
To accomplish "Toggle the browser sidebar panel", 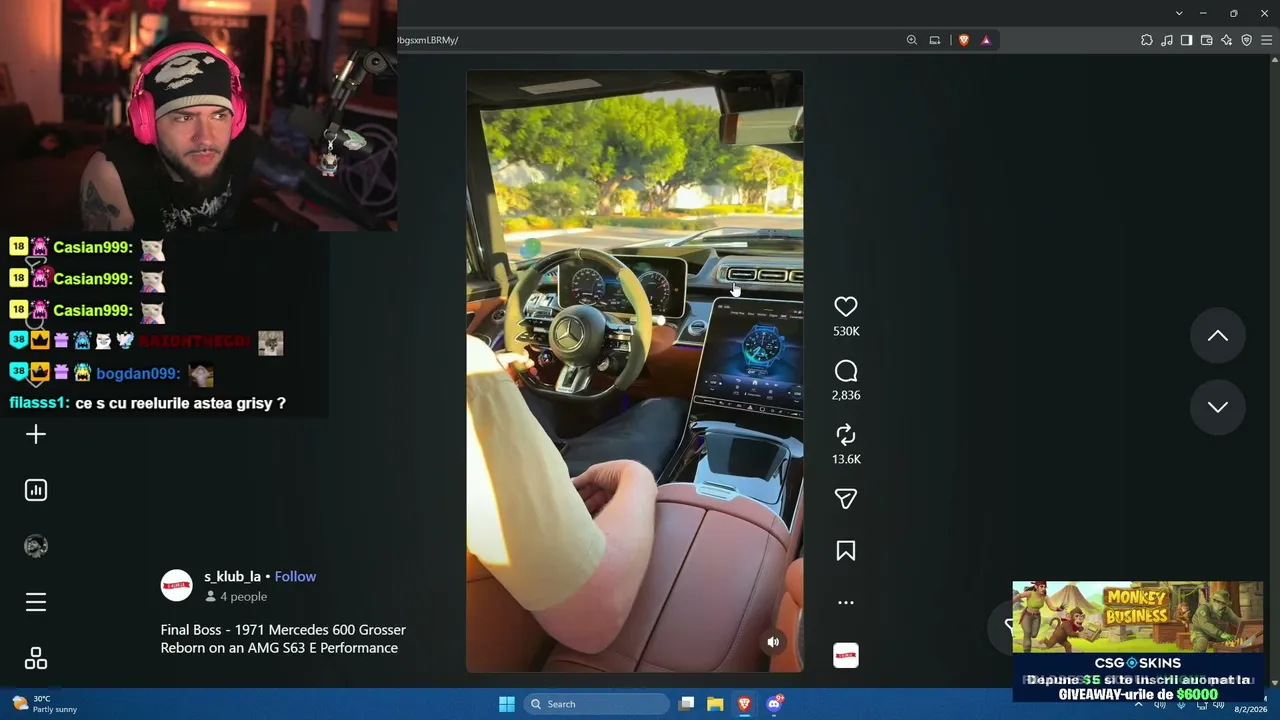I will click(x=1187, y=40).
